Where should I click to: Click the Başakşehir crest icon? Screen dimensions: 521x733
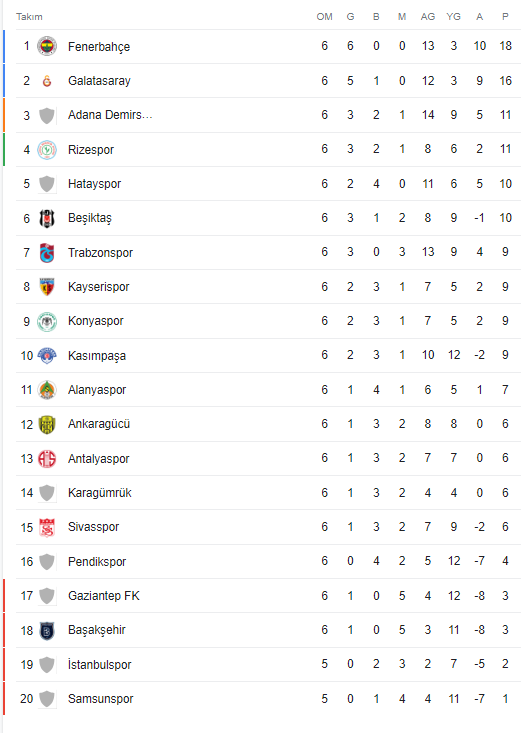pos(47,630)
